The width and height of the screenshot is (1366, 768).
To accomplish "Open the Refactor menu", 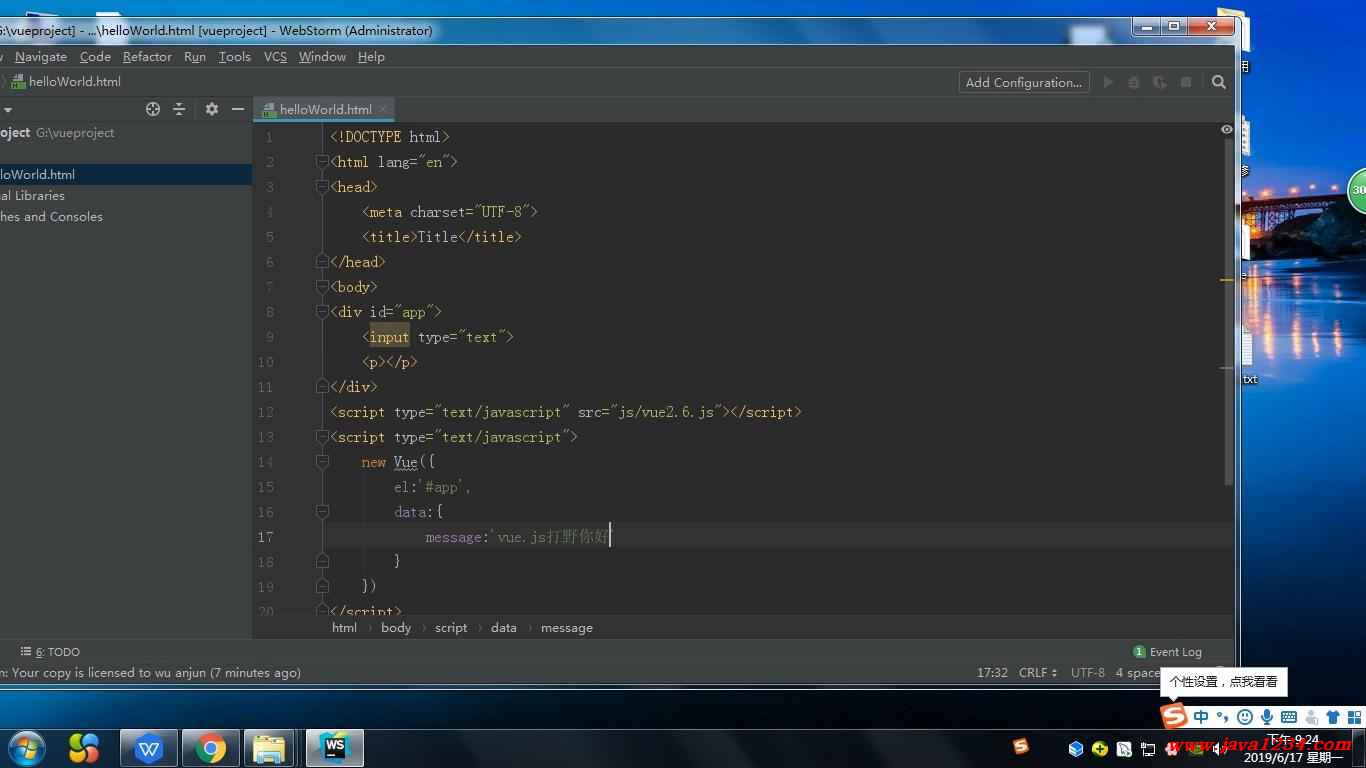I will pyautogui.click(x=147, y=57).
